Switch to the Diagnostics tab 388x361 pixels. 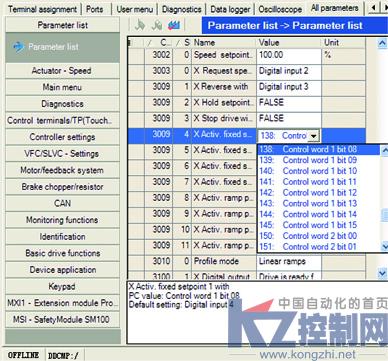[182, 9]
